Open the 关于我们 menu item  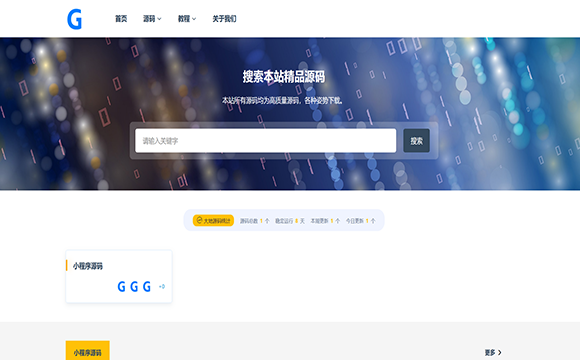pyautogui.click(x=224, y=18)
